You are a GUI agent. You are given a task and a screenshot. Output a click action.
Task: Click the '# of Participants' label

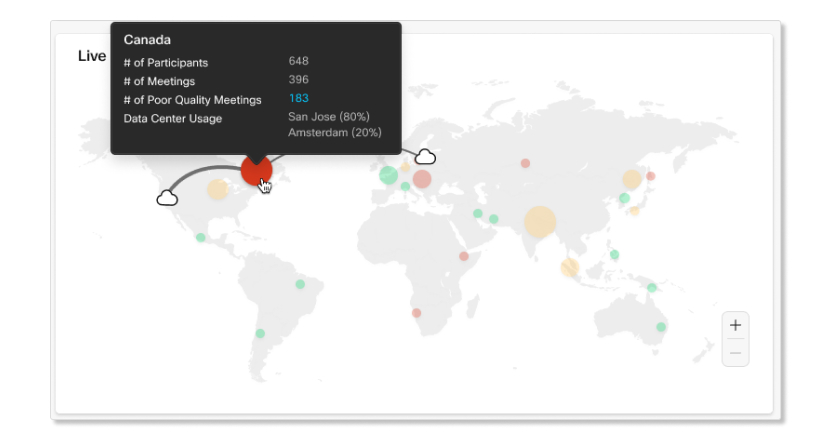point(166,63)
